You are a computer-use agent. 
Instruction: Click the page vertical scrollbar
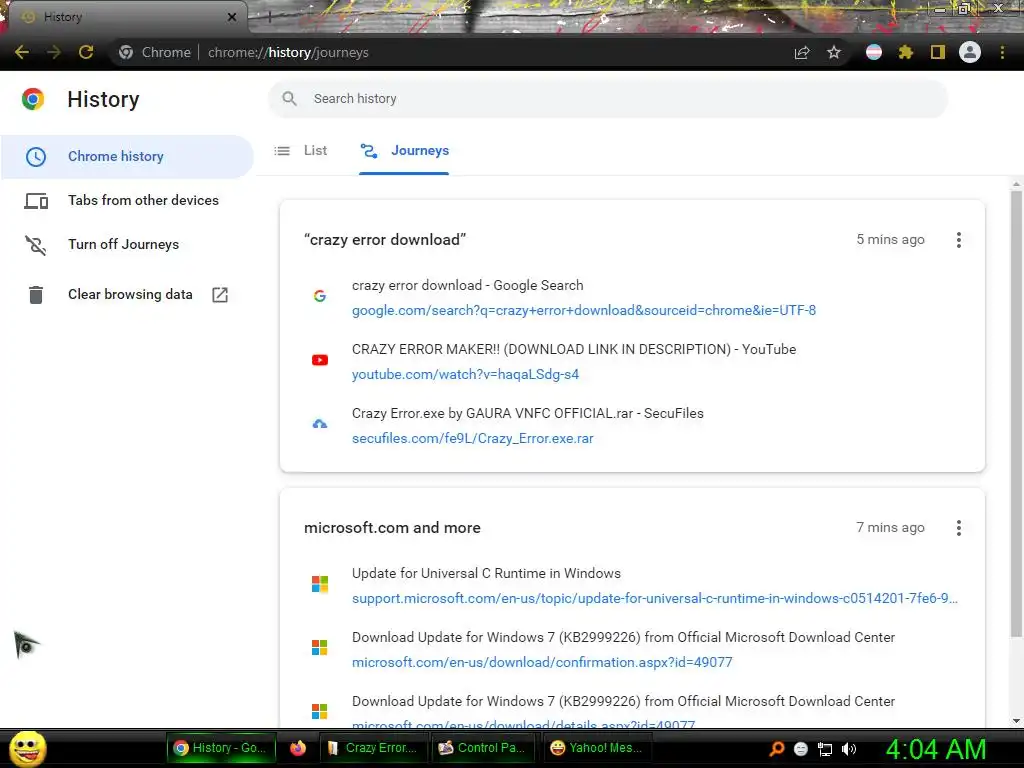(1016, 411)
